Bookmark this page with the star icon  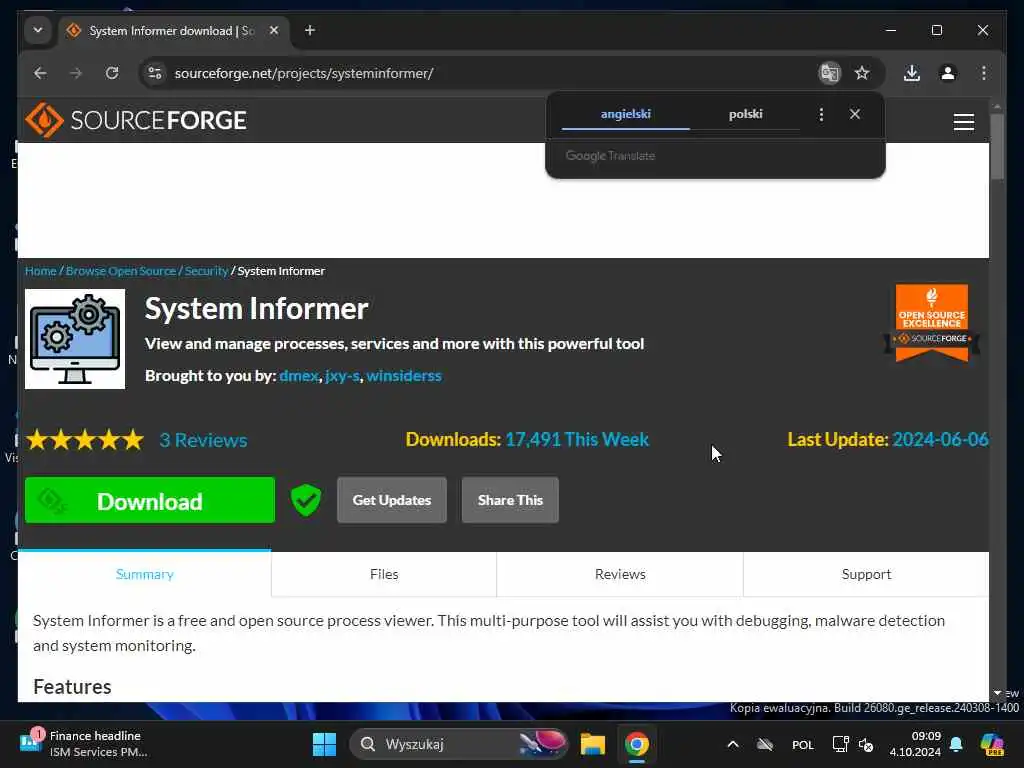(862, 73)
